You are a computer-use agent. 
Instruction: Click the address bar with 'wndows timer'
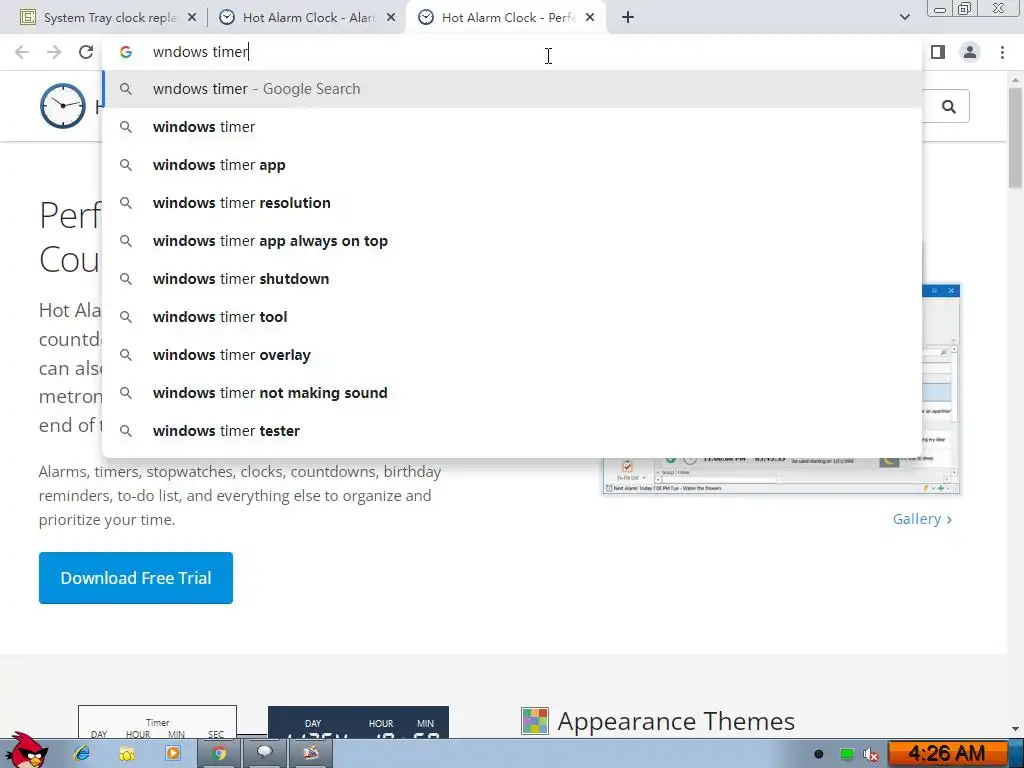[x=511, y=52]
